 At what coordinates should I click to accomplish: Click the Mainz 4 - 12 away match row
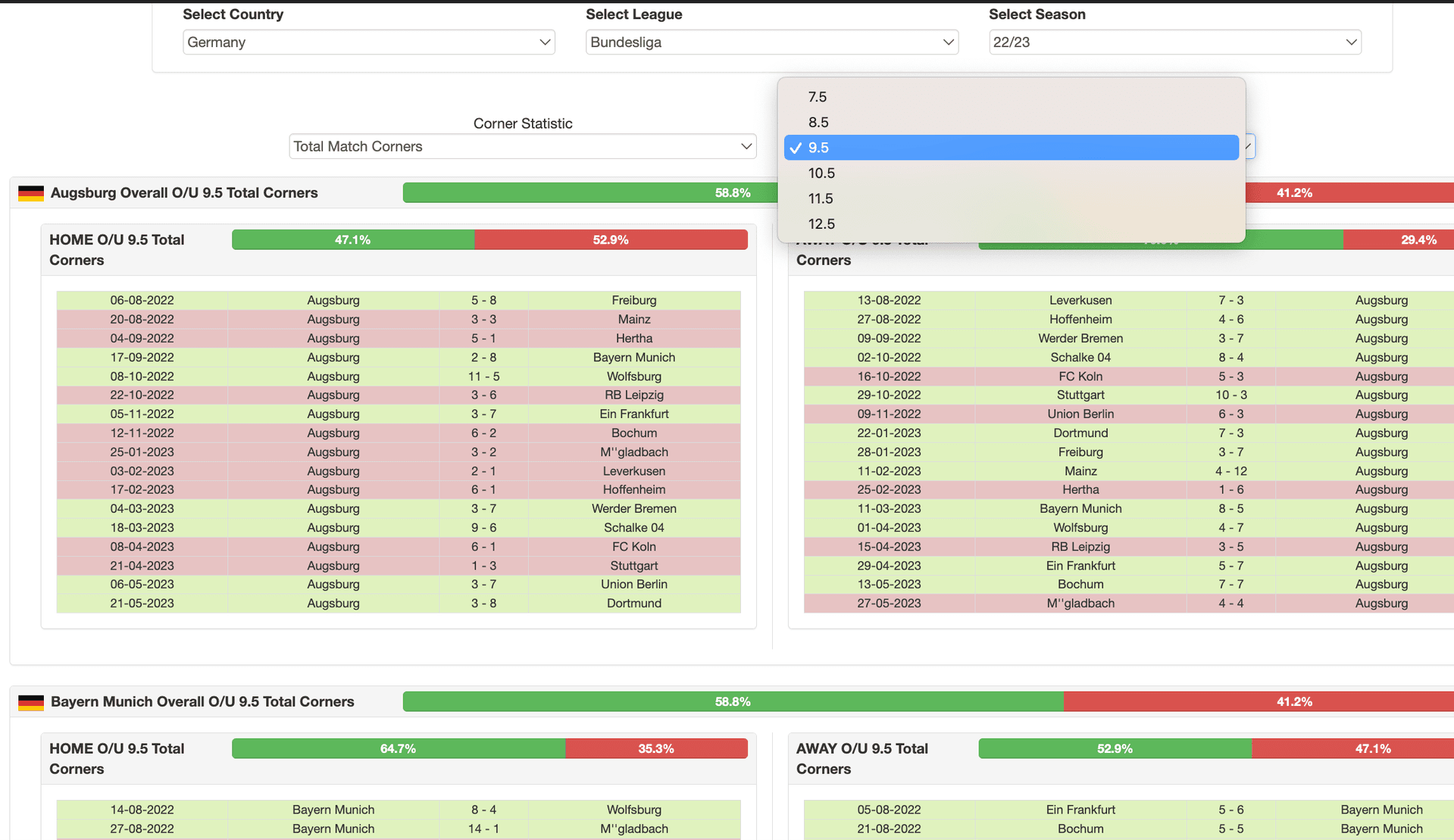1129,471
